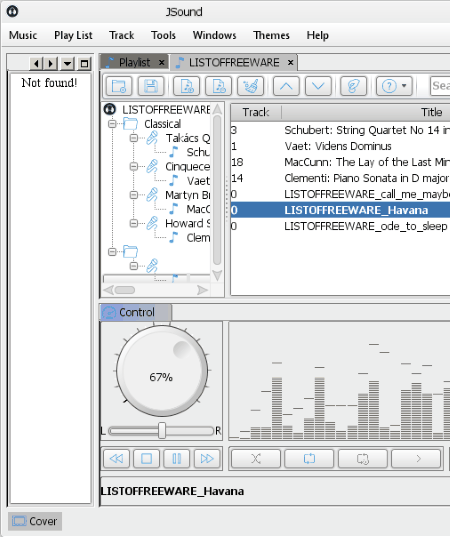Select LISTOFFREEWARE_ode_to_sleep row
Screen dimensions: 450x537
(x=340, y=226)
